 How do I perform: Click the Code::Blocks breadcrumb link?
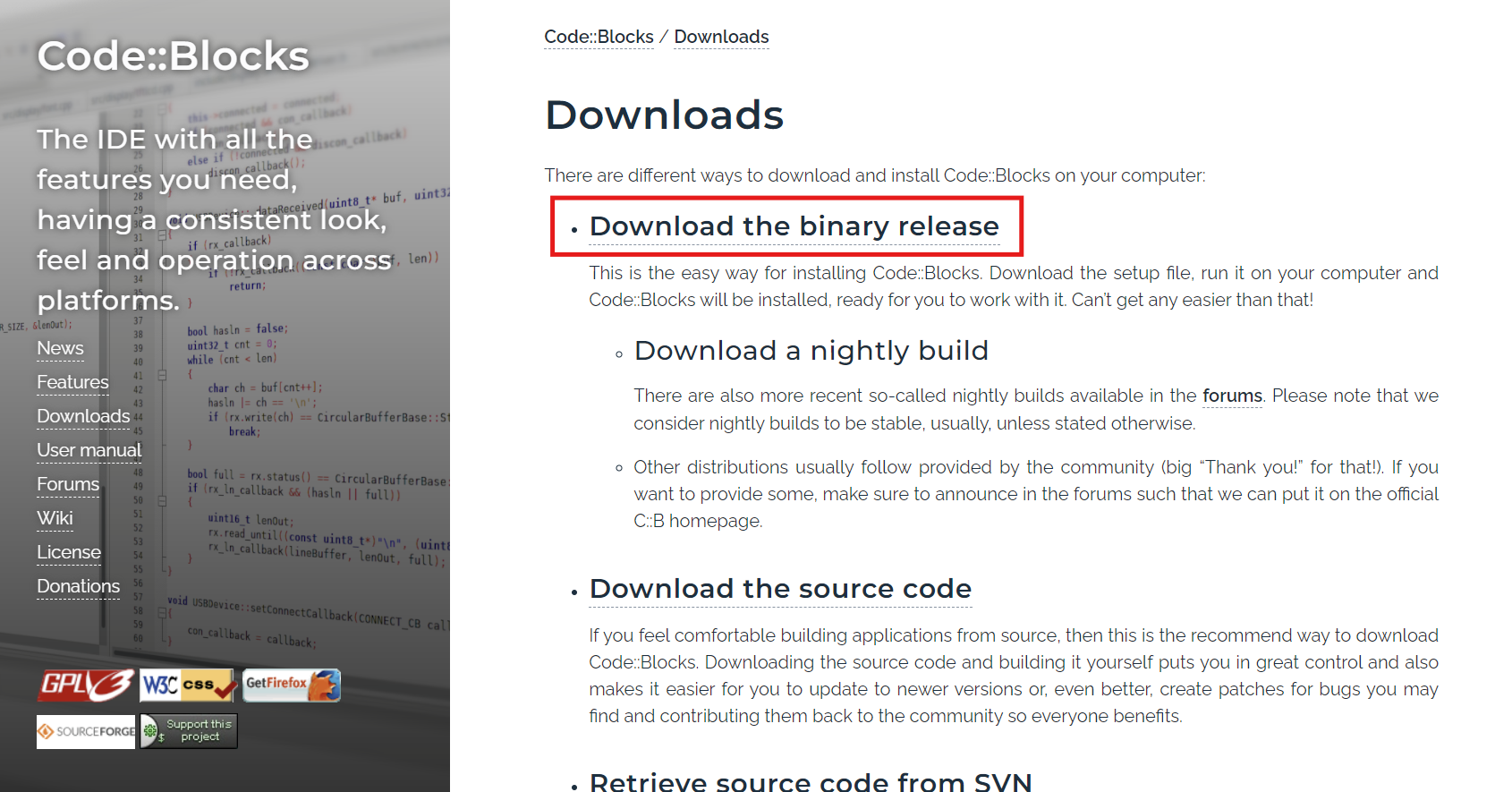click(x=599, y=37)
